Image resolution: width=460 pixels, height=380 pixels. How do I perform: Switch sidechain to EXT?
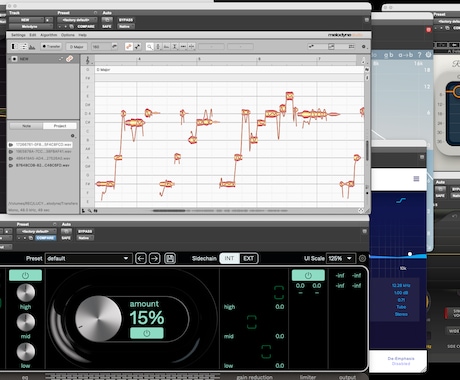pos(248,258)
